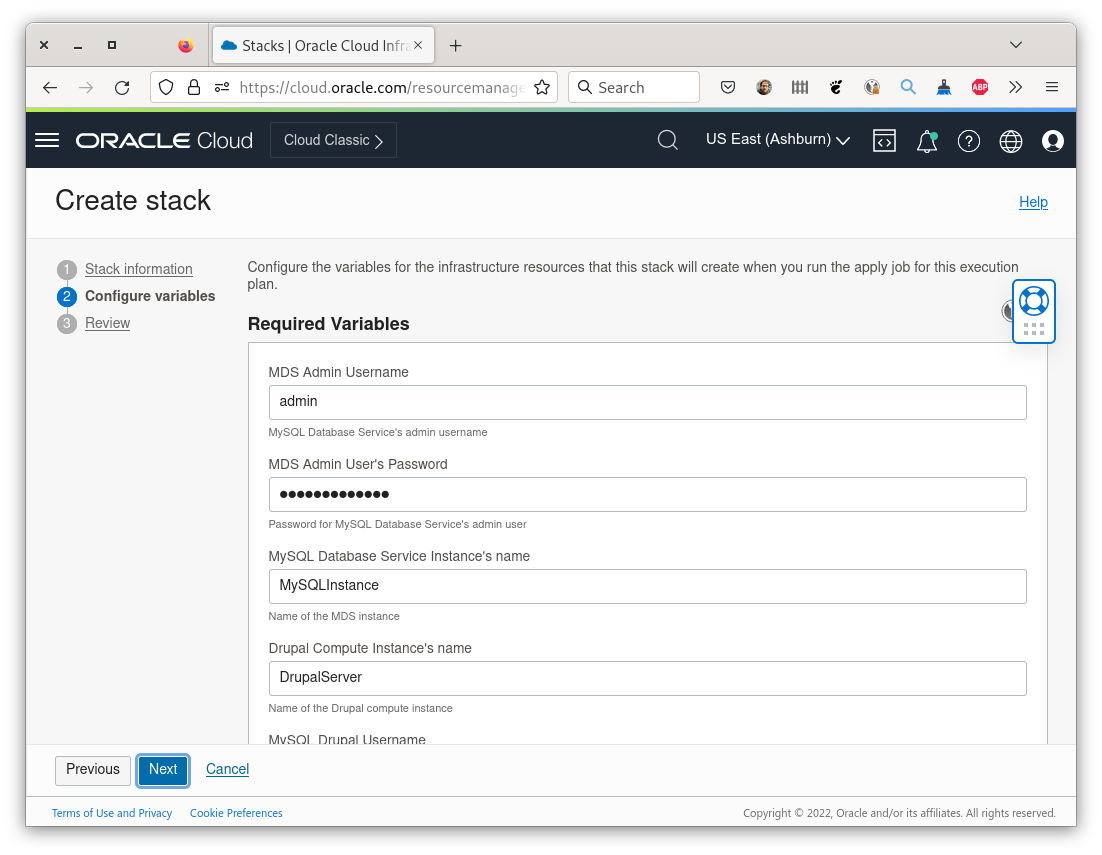Screen dimensions: 1102x855
Task: Open the language globe icon
Action: pos(1010,141)
